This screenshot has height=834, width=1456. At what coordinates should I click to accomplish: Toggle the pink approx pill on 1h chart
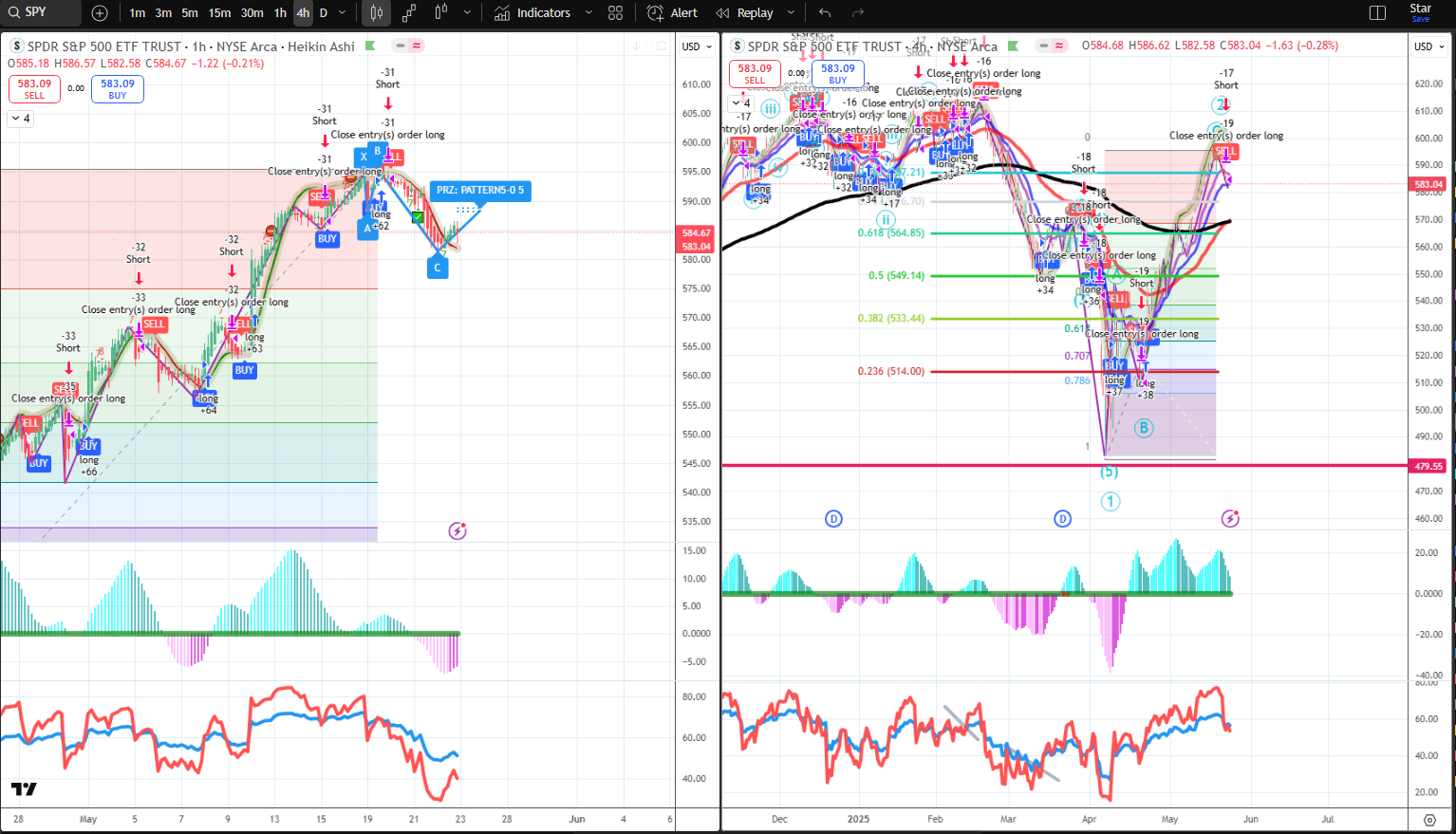(417, 46)
